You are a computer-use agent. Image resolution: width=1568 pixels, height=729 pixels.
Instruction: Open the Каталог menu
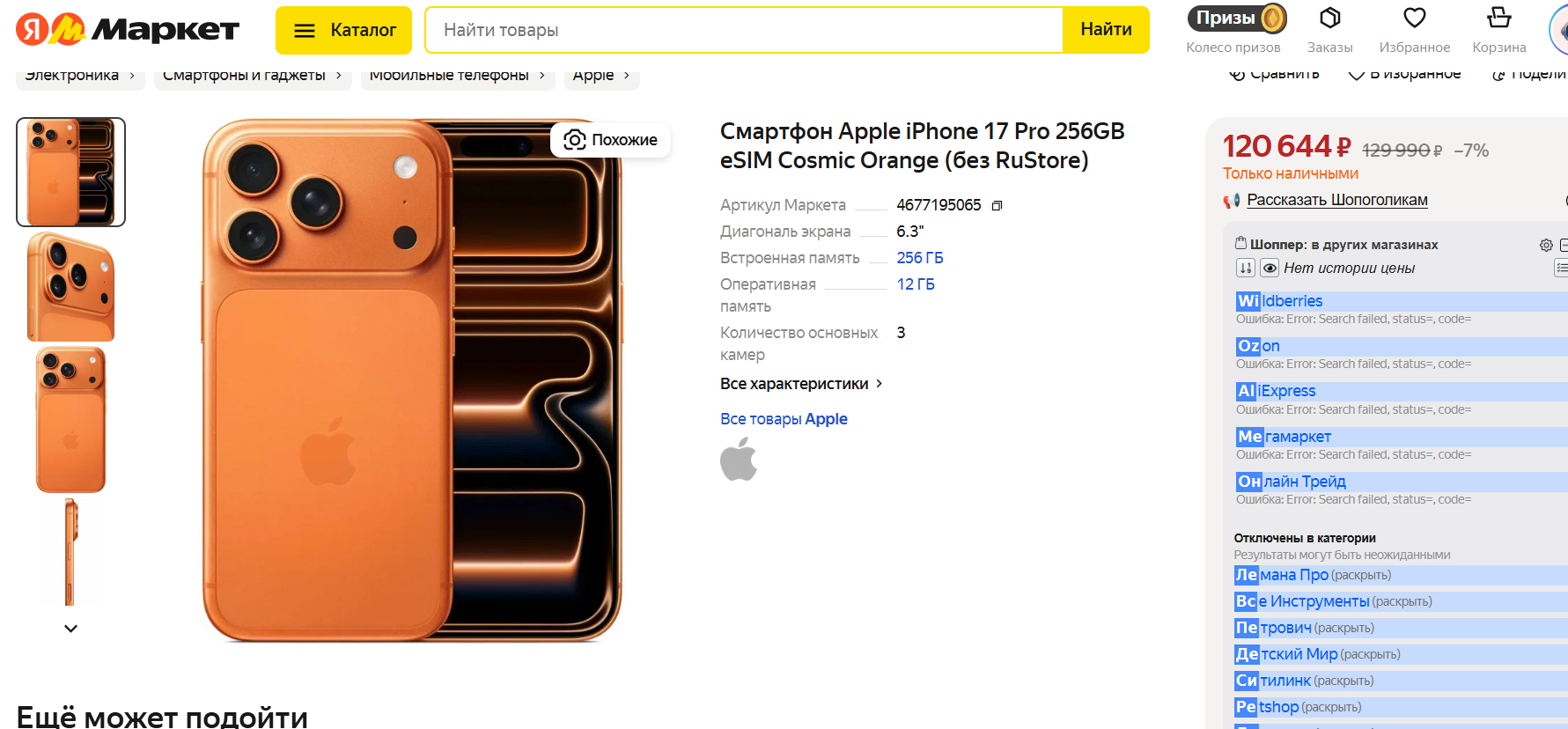(x=343, y=30)
